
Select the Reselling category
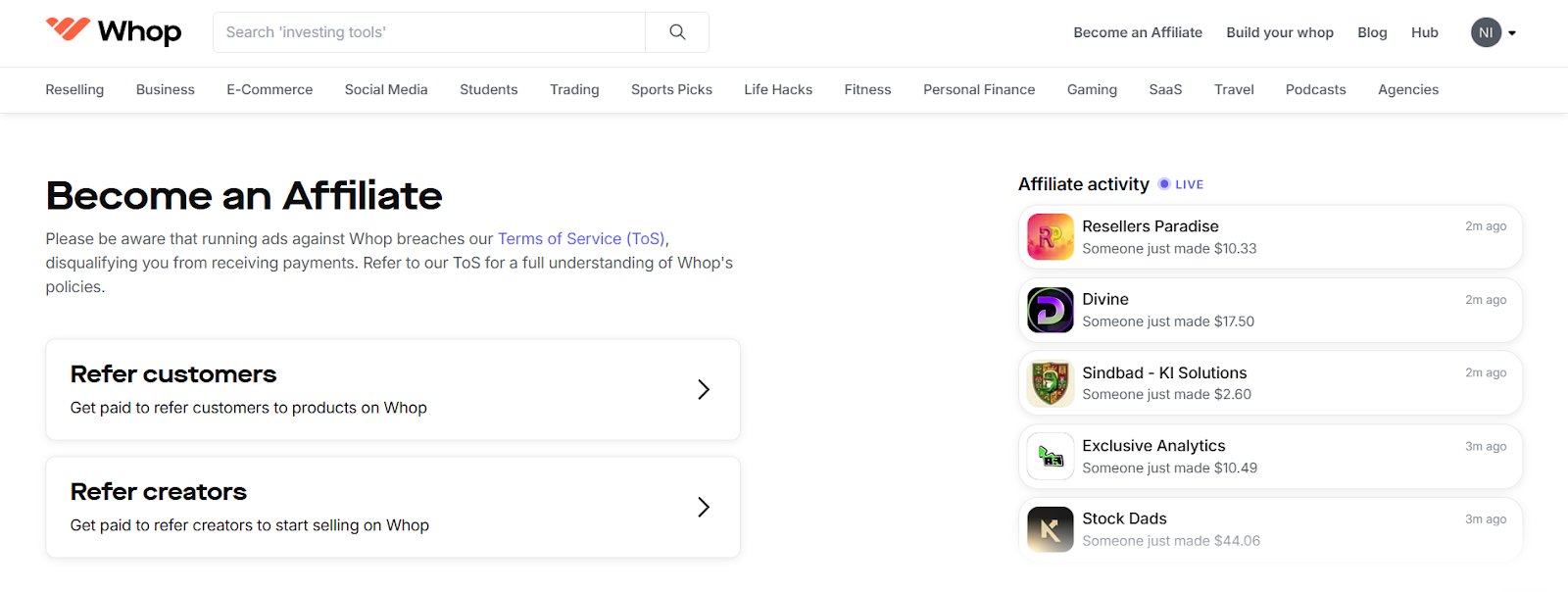[74, 89]
